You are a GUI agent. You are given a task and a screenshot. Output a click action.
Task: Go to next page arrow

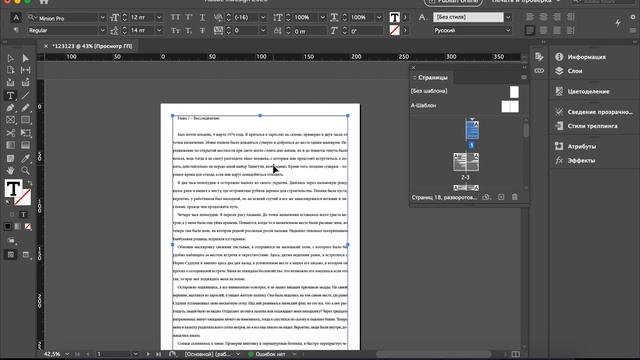(148, 354)
